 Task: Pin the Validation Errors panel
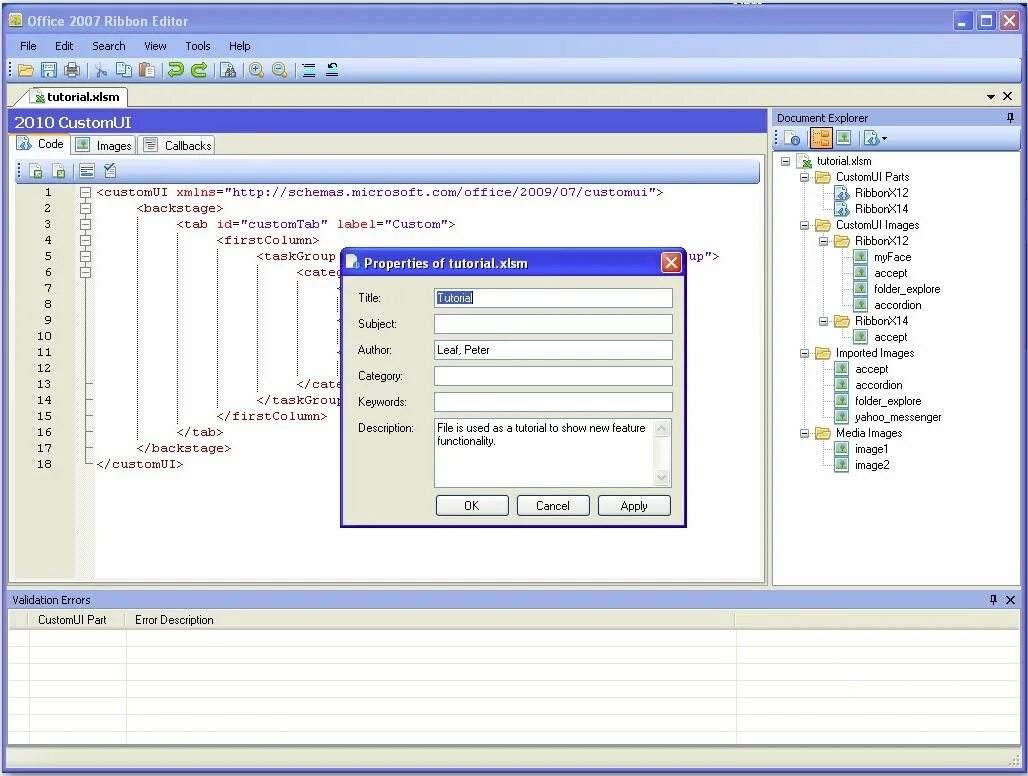992,600
